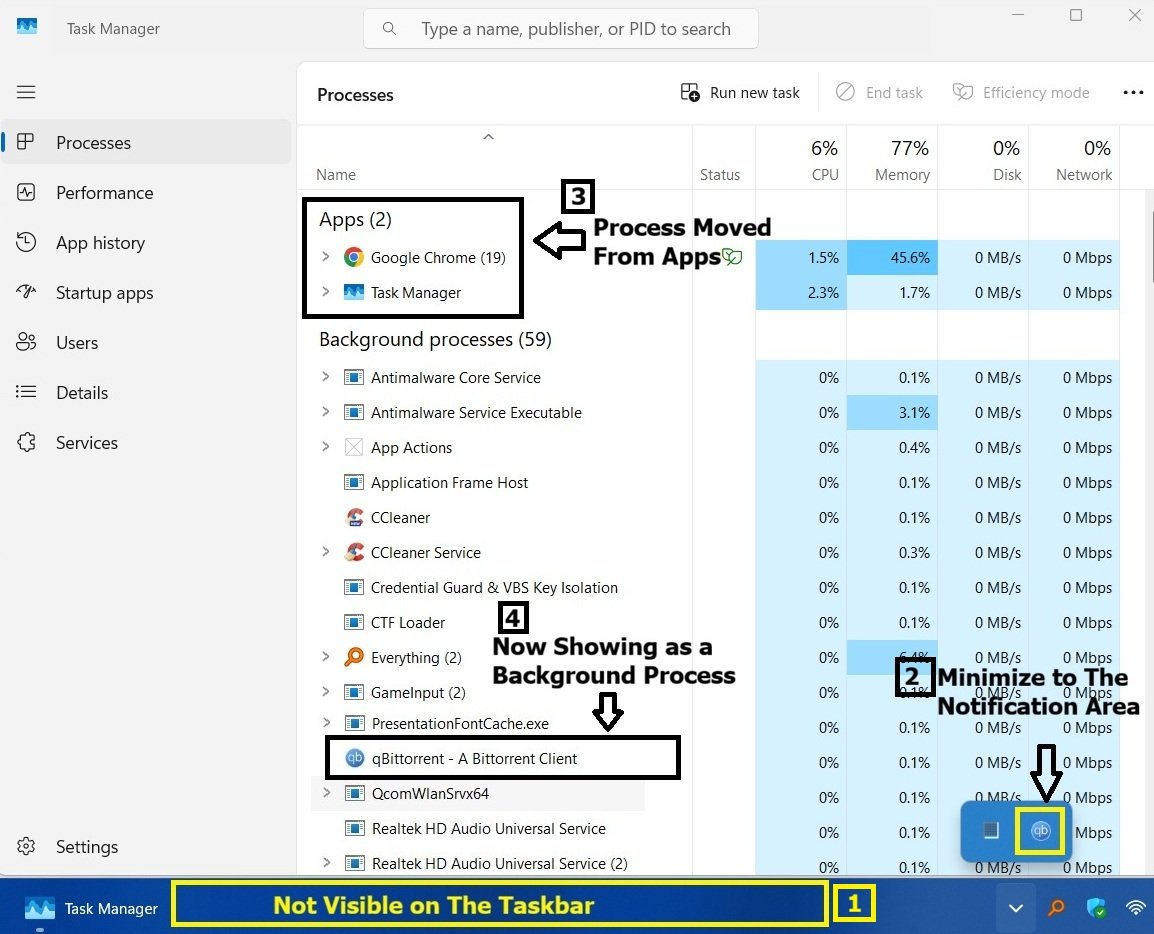Select the qBittorrent - A Bittorrent Client row
The height and width of the screenshot is (934, 1154).
[503, 758]
